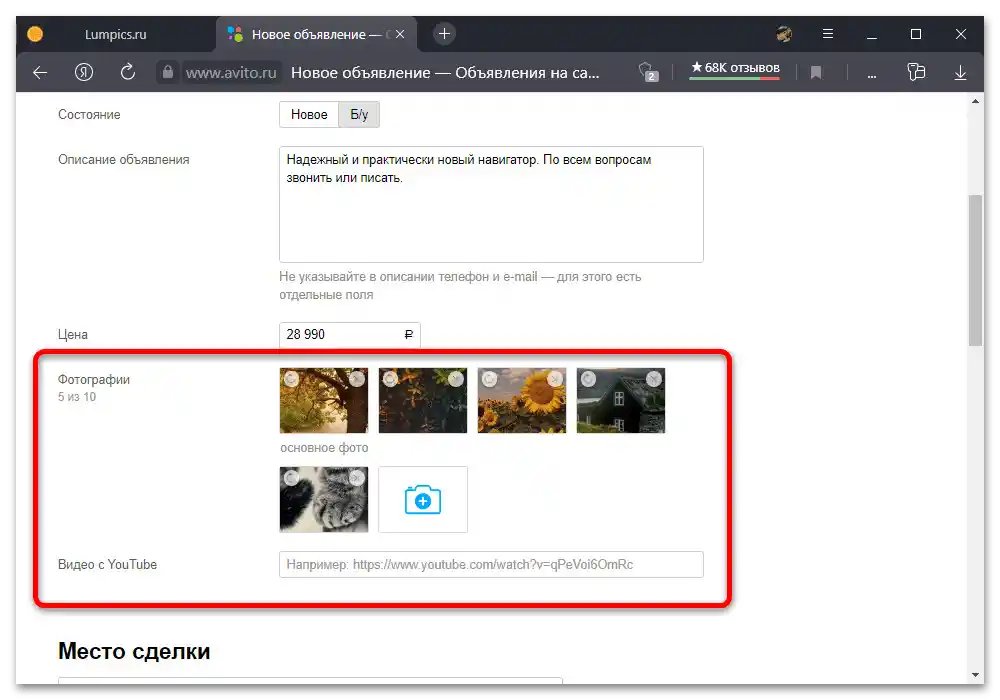Screen dimensions: 1000x700
Task: Rotate the dark leaves photo
Action: tap(390, 379)
